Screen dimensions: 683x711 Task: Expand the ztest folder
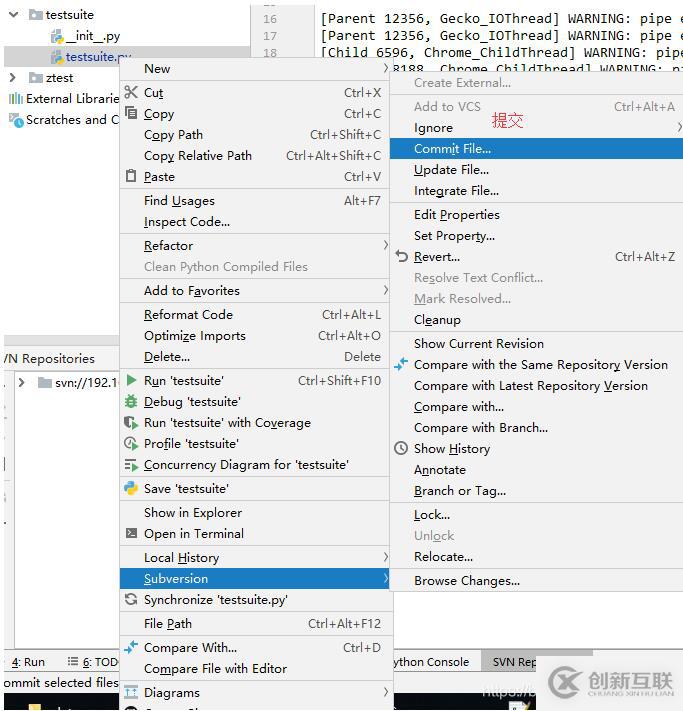[13, 78]
